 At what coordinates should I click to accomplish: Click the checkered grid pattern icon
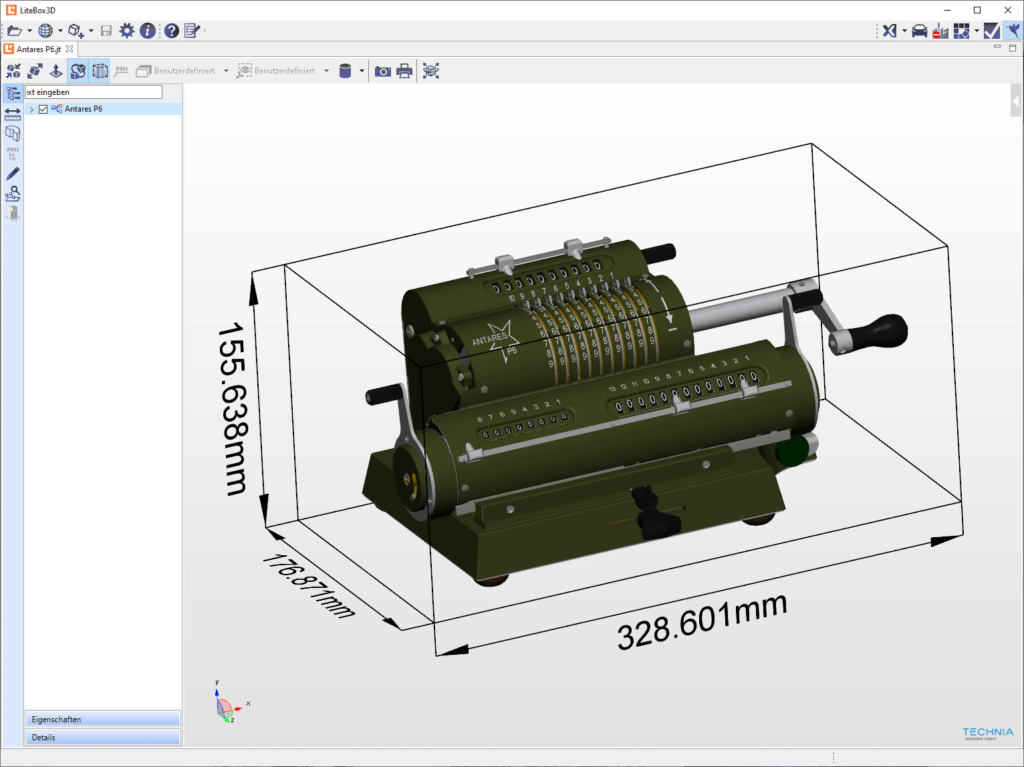(961, 31)
